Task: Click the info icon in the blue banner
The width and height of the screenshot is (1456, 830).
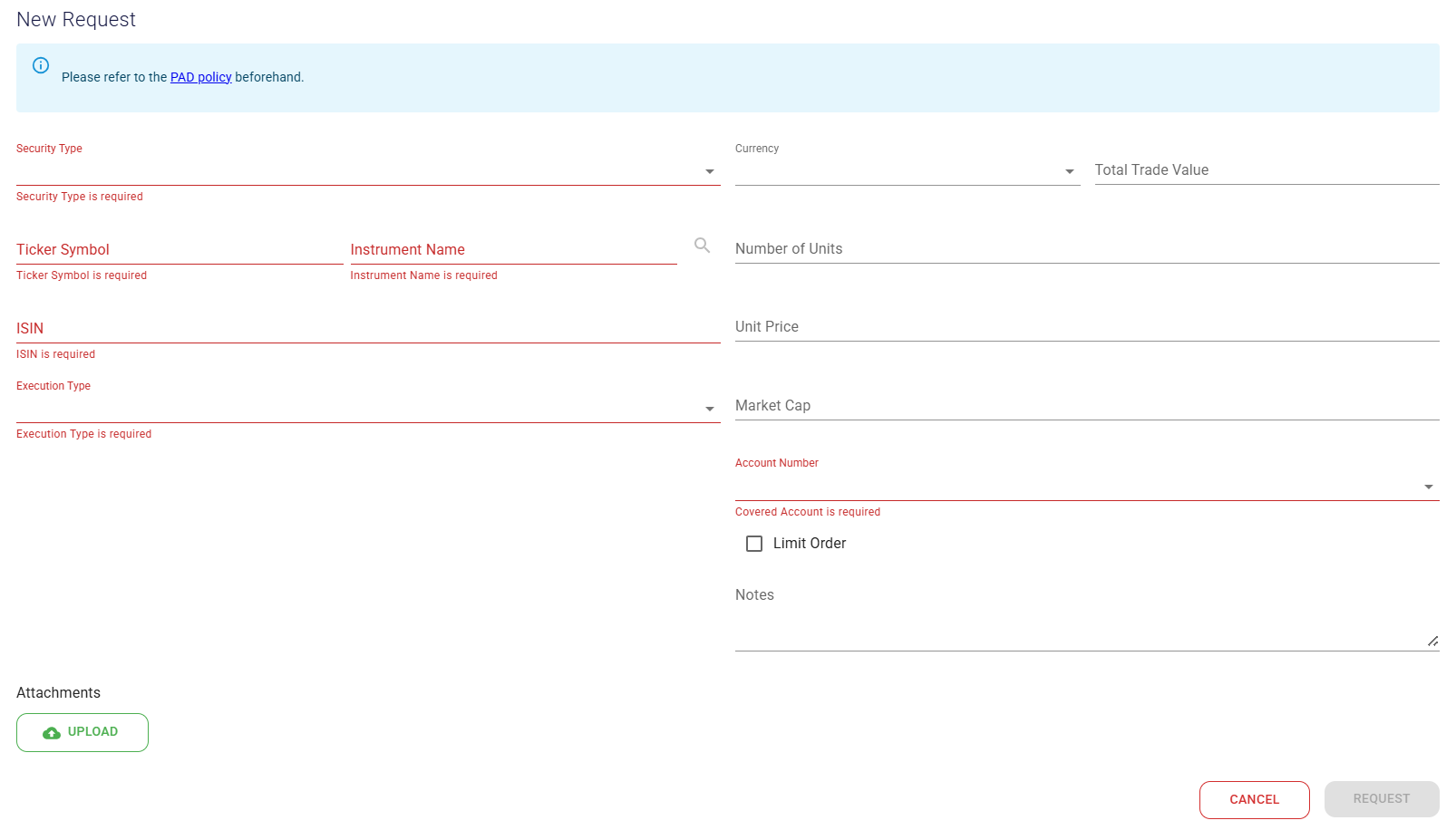Action: click(41, 65)
